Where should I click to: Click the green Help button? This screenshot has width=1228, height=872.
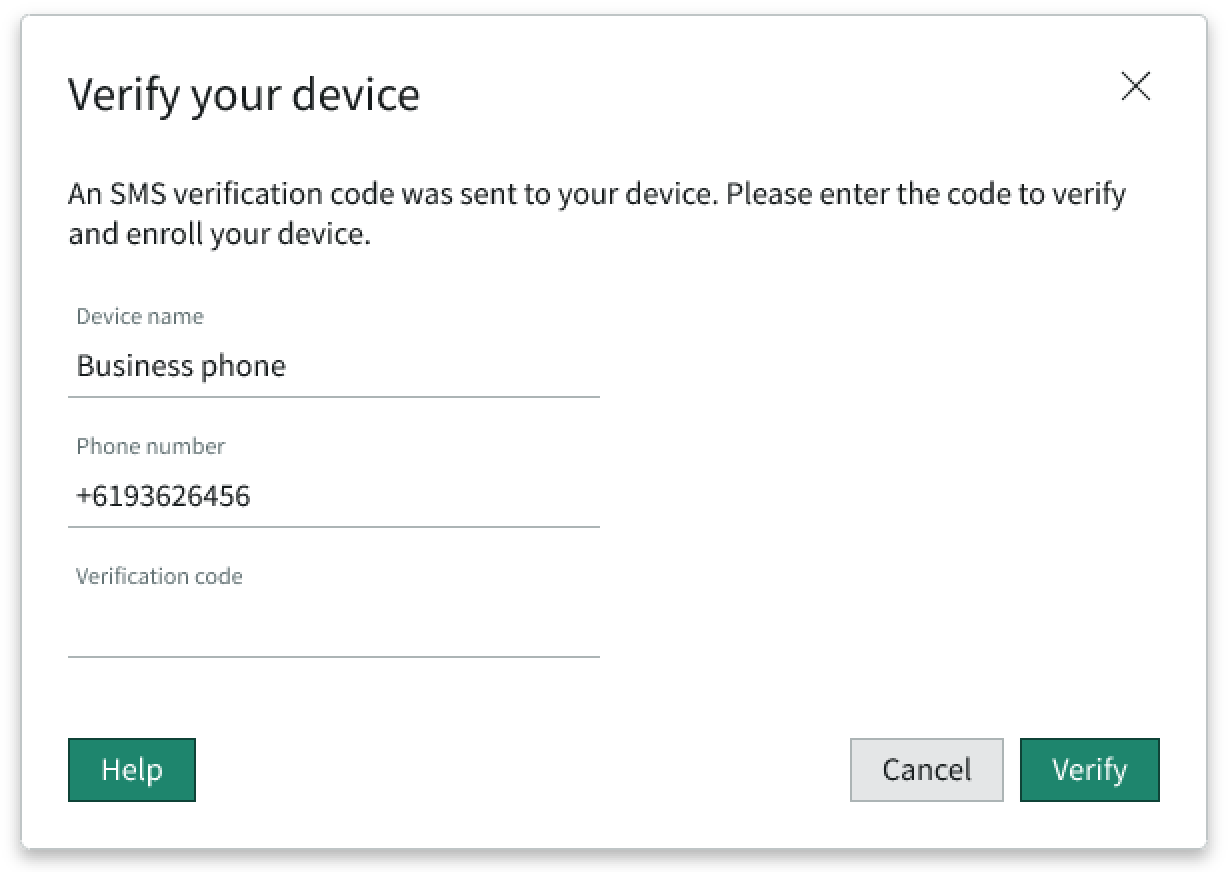(132, 770)
